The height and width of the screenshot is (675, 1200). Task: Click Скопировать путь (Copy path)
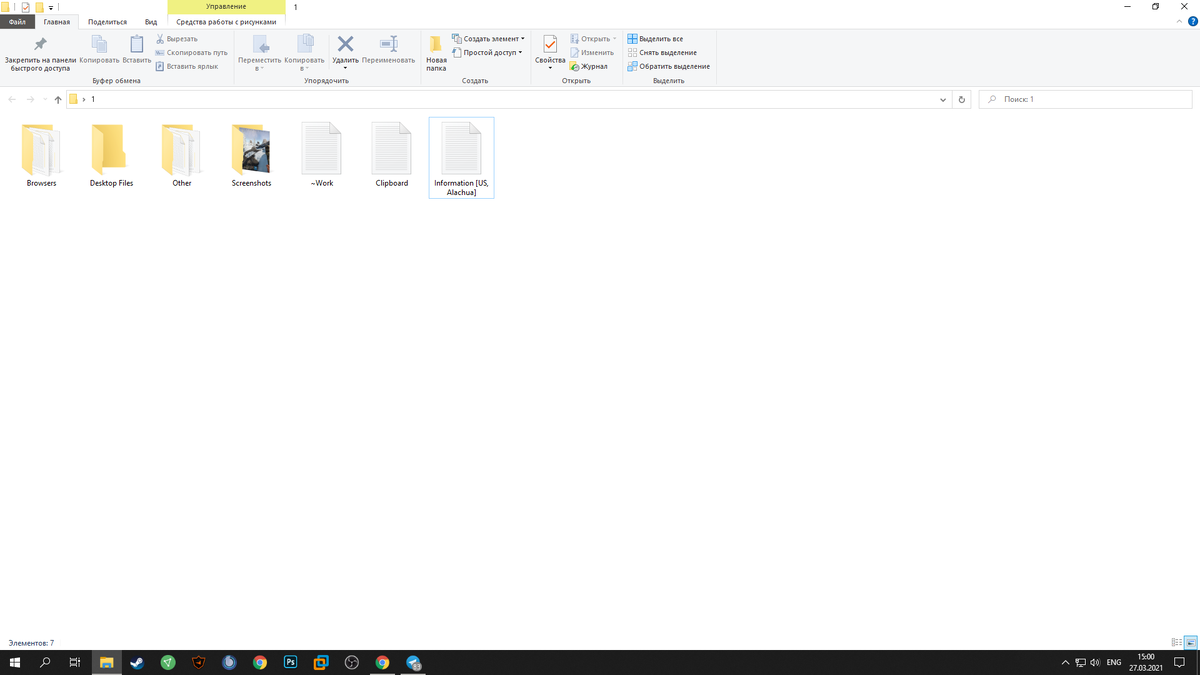[x=191, y=53]
